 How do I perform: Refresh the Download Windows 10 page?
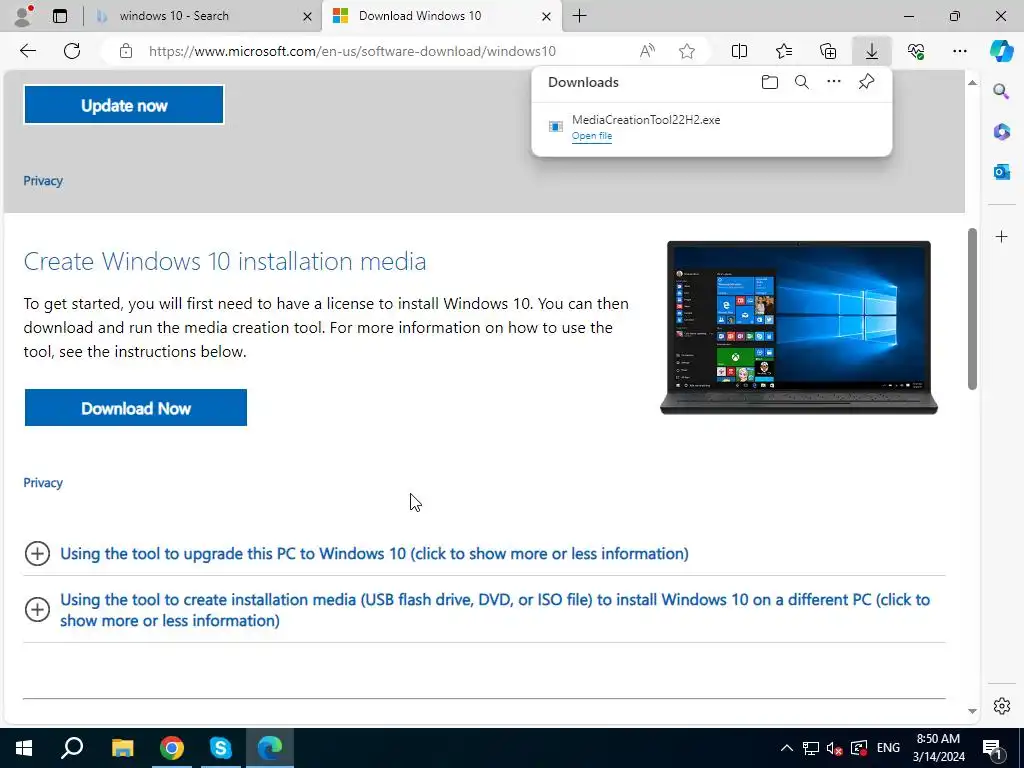(x=72, y=51)
